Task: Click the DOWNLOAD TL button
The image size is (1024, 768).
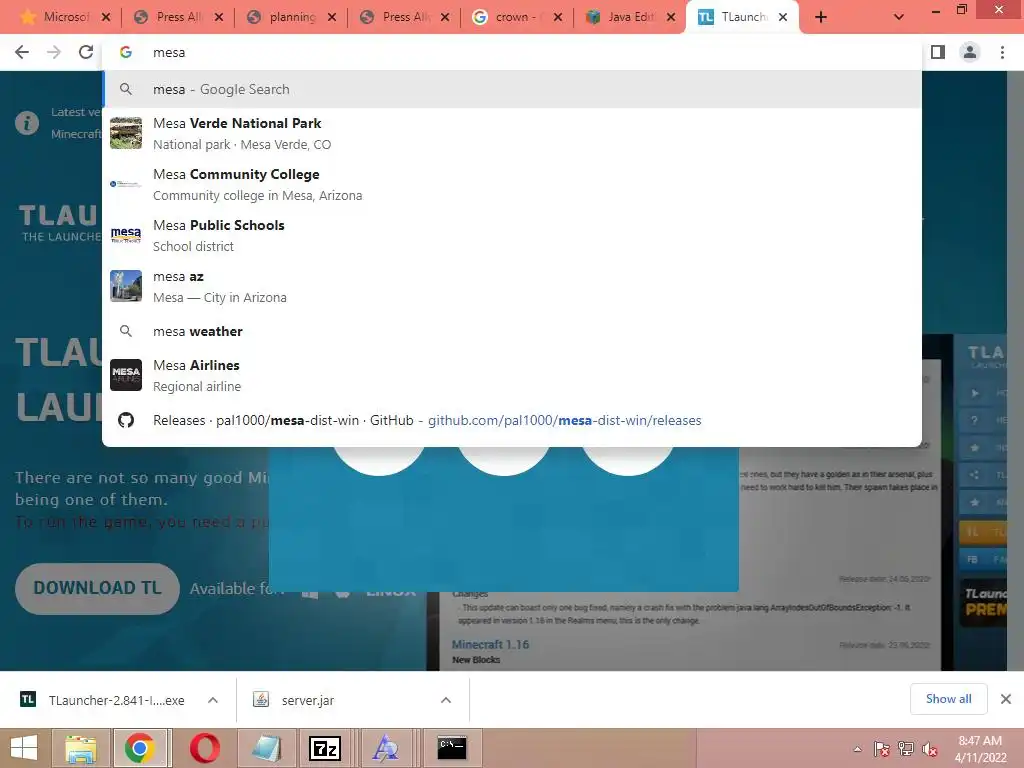Action: [x=97, y=588]
